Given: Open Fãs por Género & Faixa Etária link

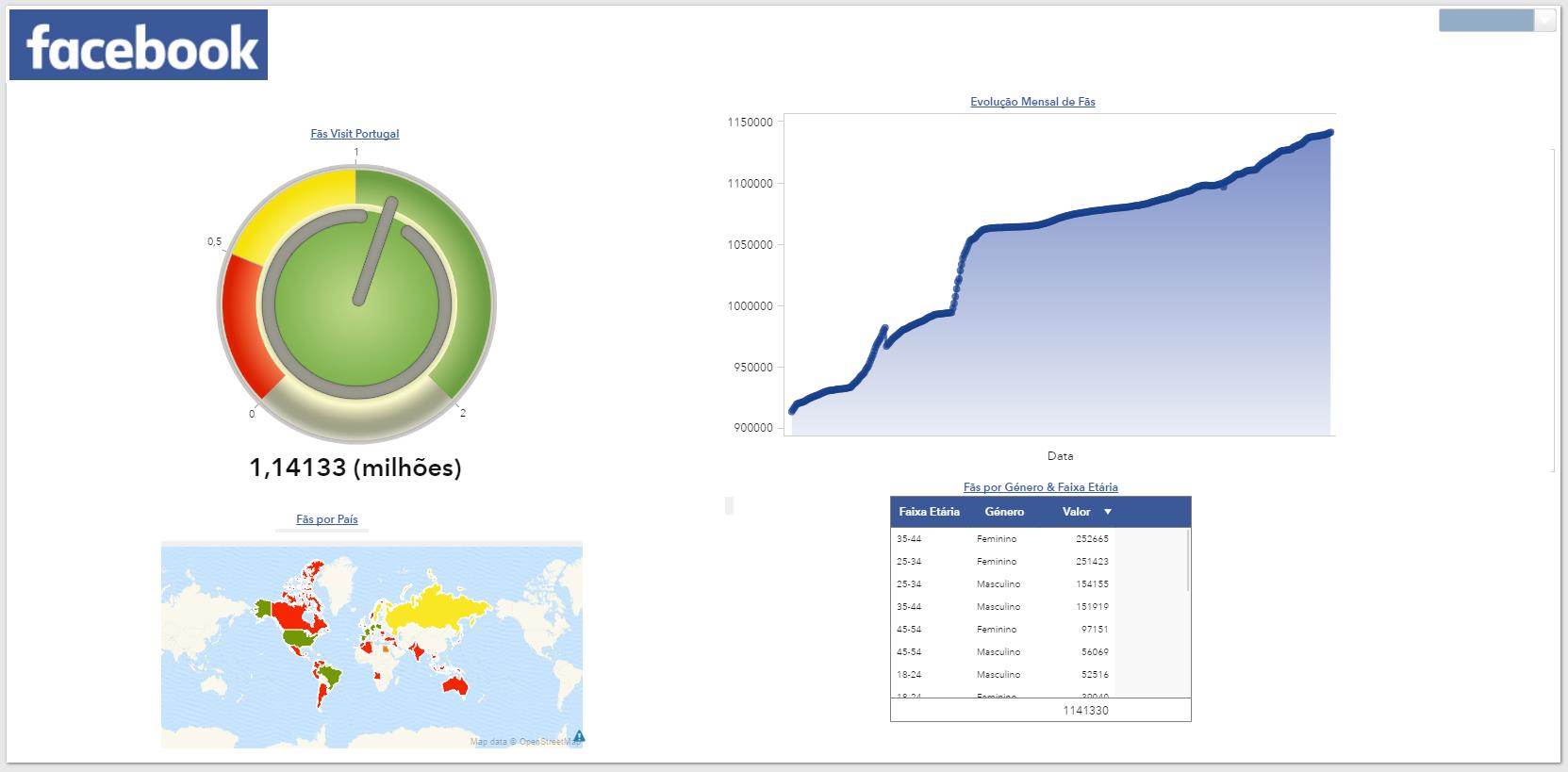Looking at the screenshot, I should 1041,487.
